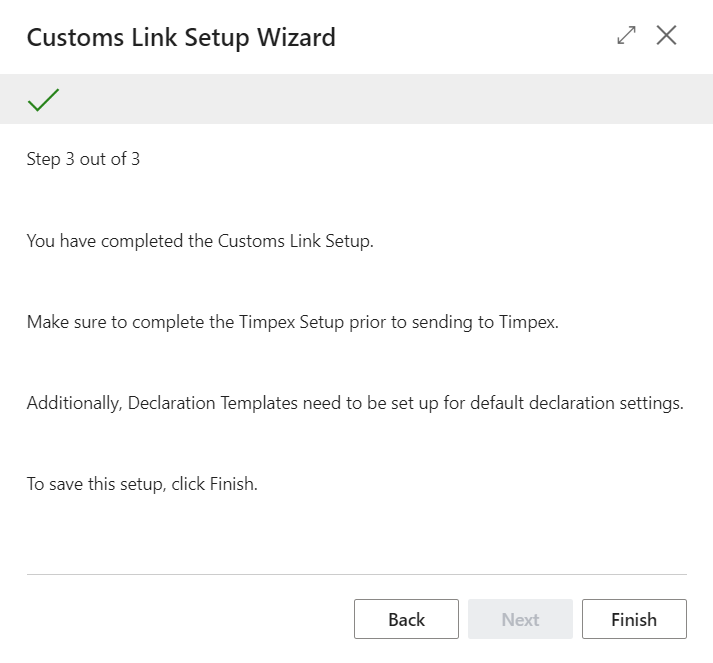Viewport: 713px width, 663px height.
Task: Click the 'You have completed' sentence
Action: [x=200, y=241]
